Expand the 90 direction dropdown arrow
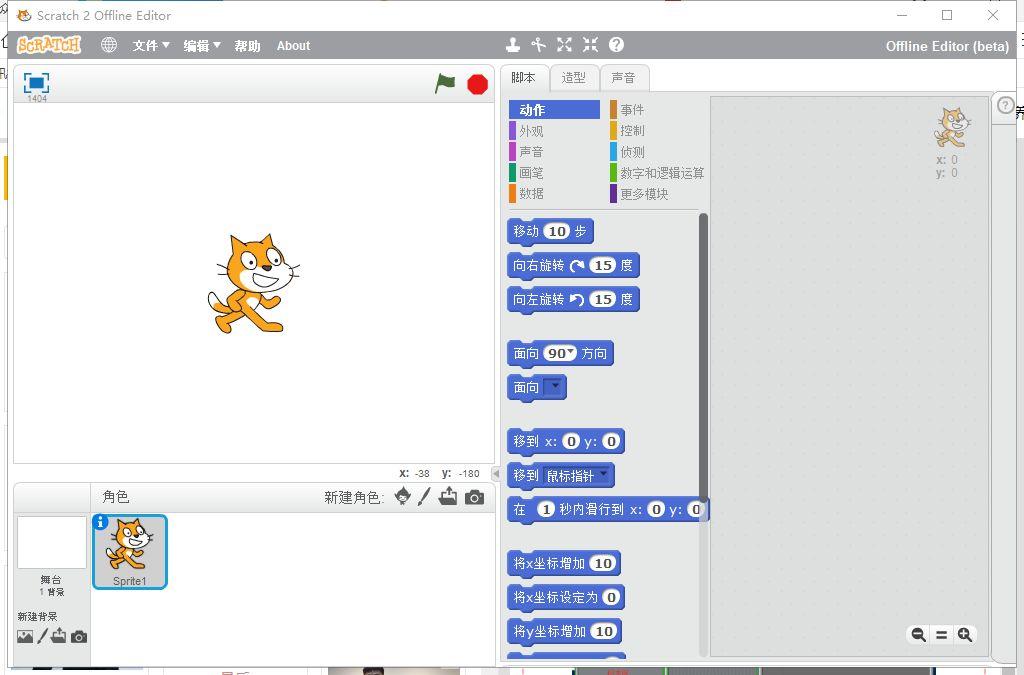 pos(570,353)
